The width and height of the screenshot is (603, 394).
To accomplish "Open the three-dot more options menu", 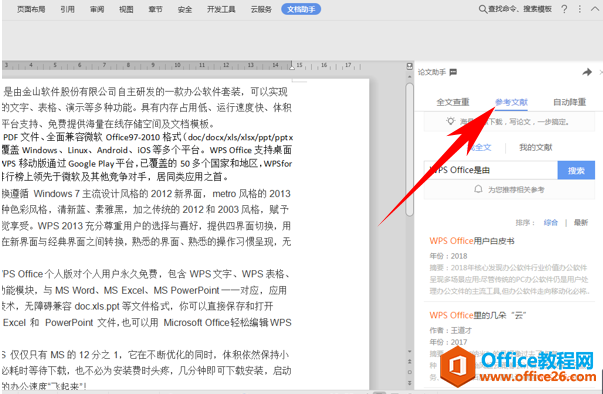I will tap(580, 9).
